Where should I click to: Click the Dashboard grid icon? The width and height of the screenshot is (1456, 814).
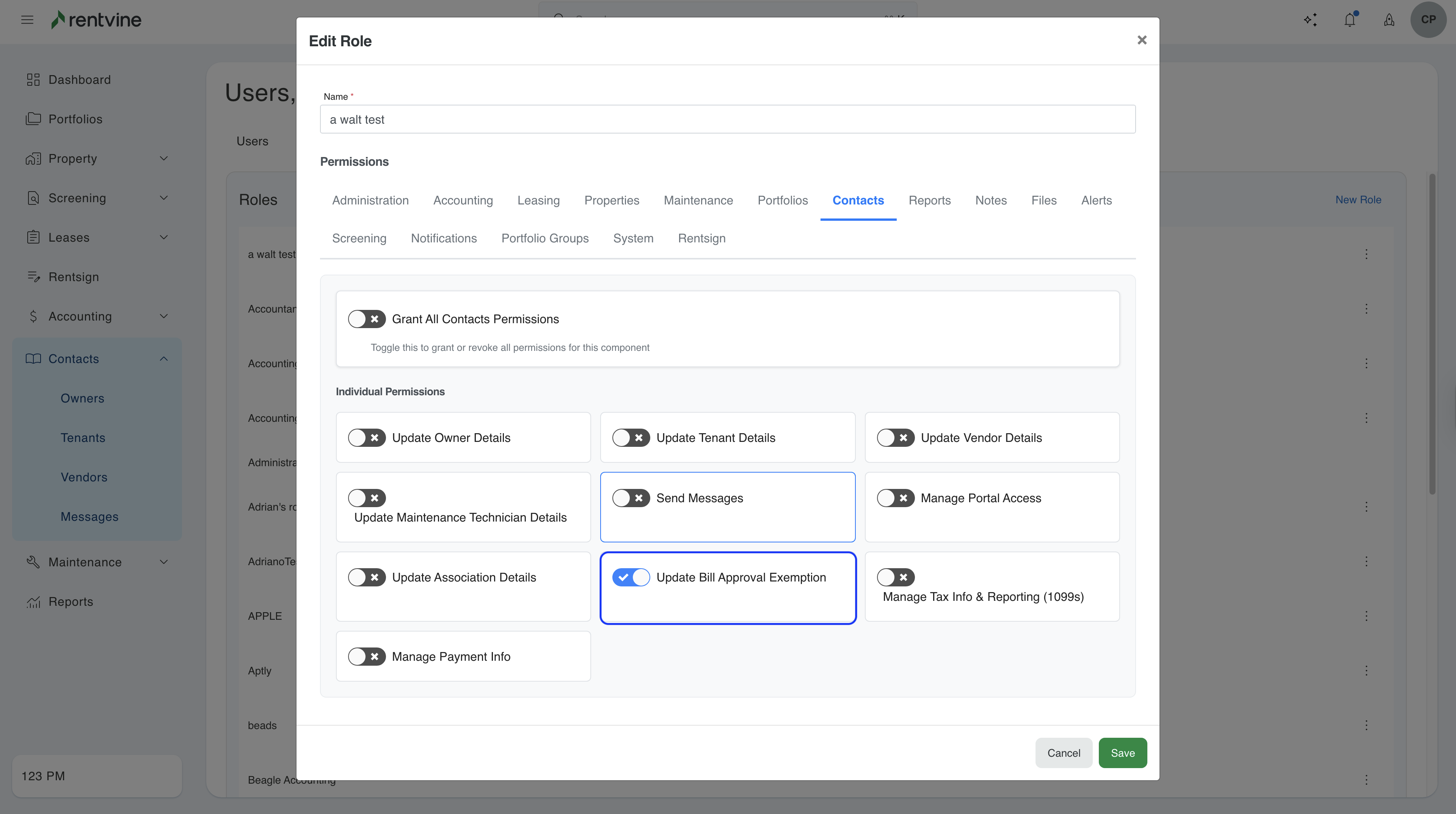[x=33, y=80]
